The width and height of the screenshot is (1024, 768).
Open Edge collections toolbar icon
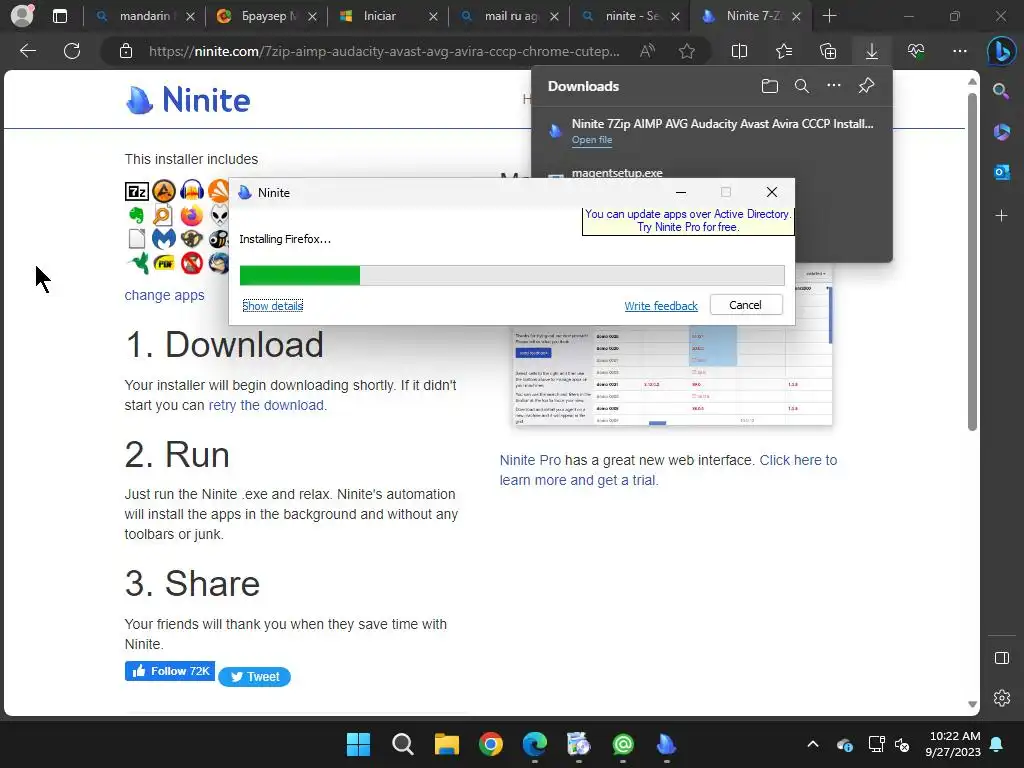pos(828,51)
